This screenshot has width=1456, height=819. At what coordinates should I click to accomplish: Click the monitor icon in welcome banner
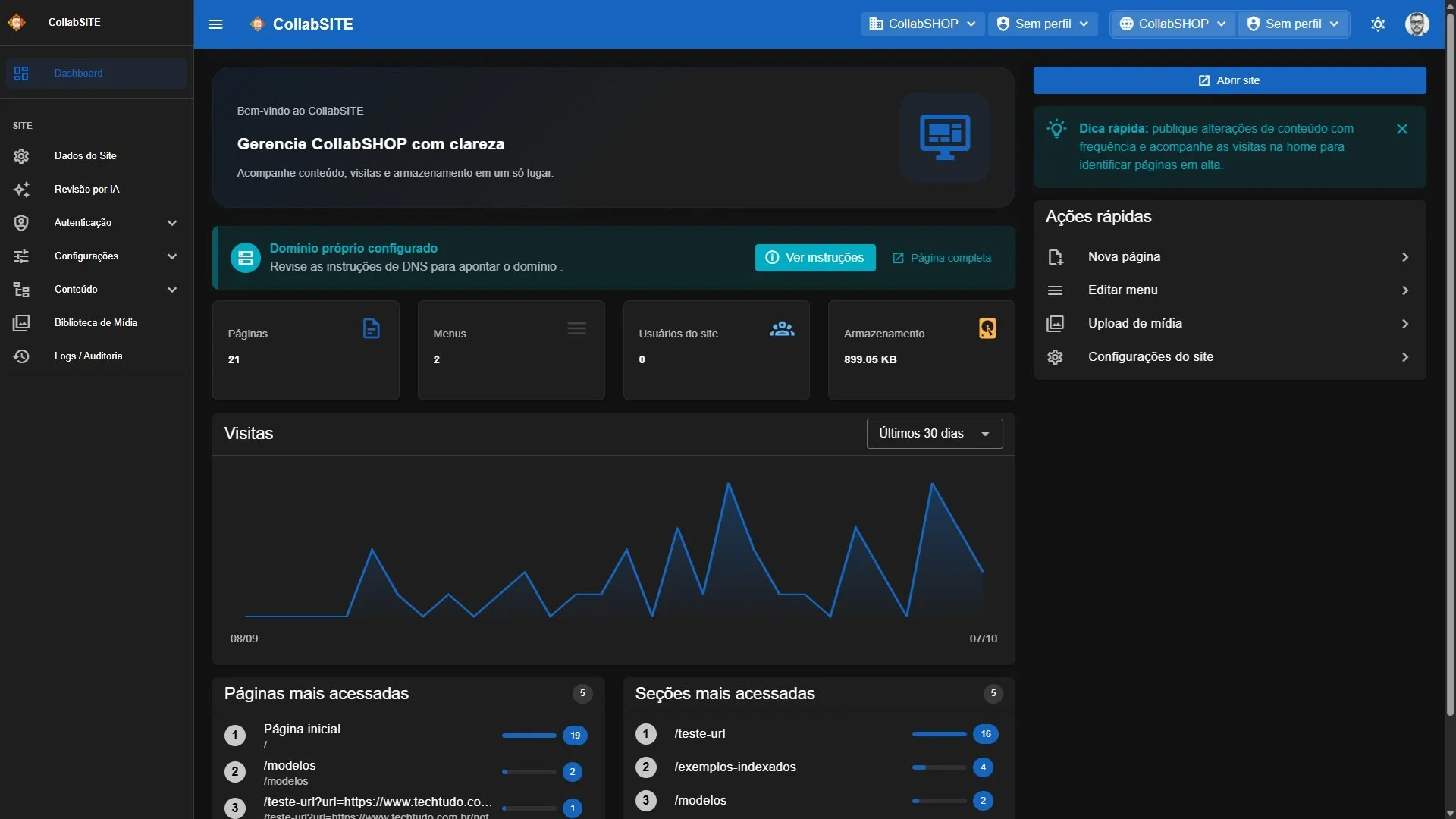[x=945, y=137]
